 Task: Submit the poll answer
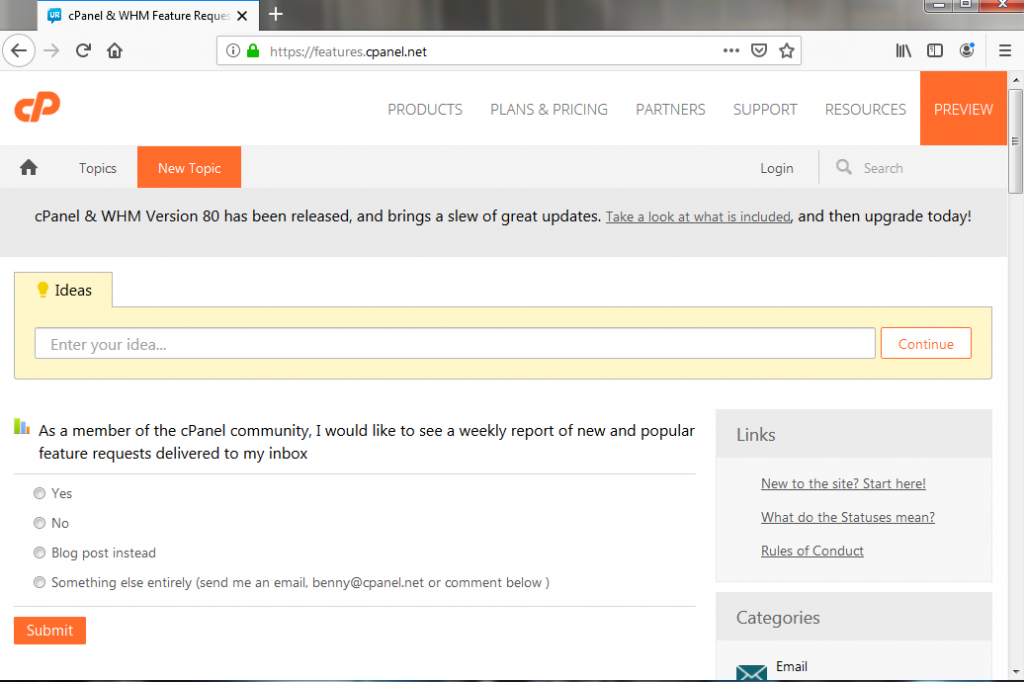click(50, 630)
